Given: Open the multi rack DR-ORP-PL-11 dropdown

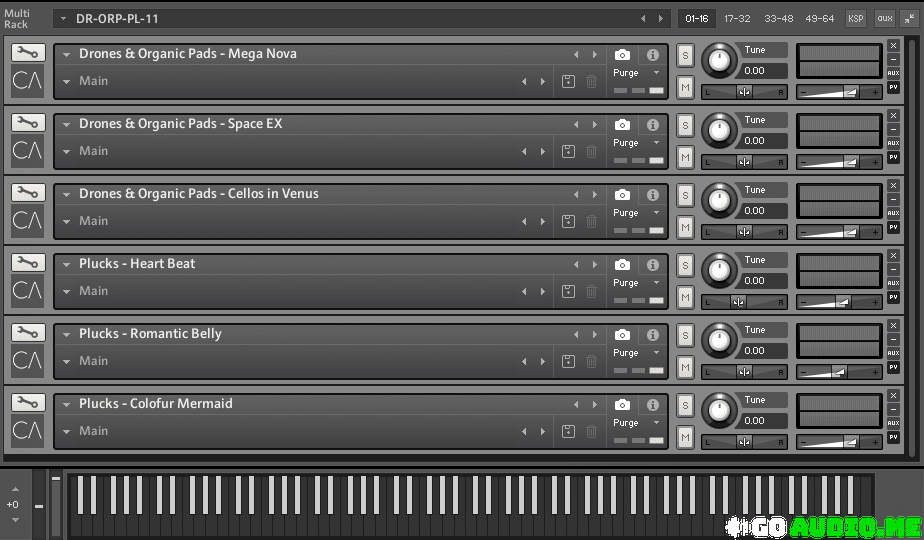Looking at the screenshot, I should click(x=63, y=19).
